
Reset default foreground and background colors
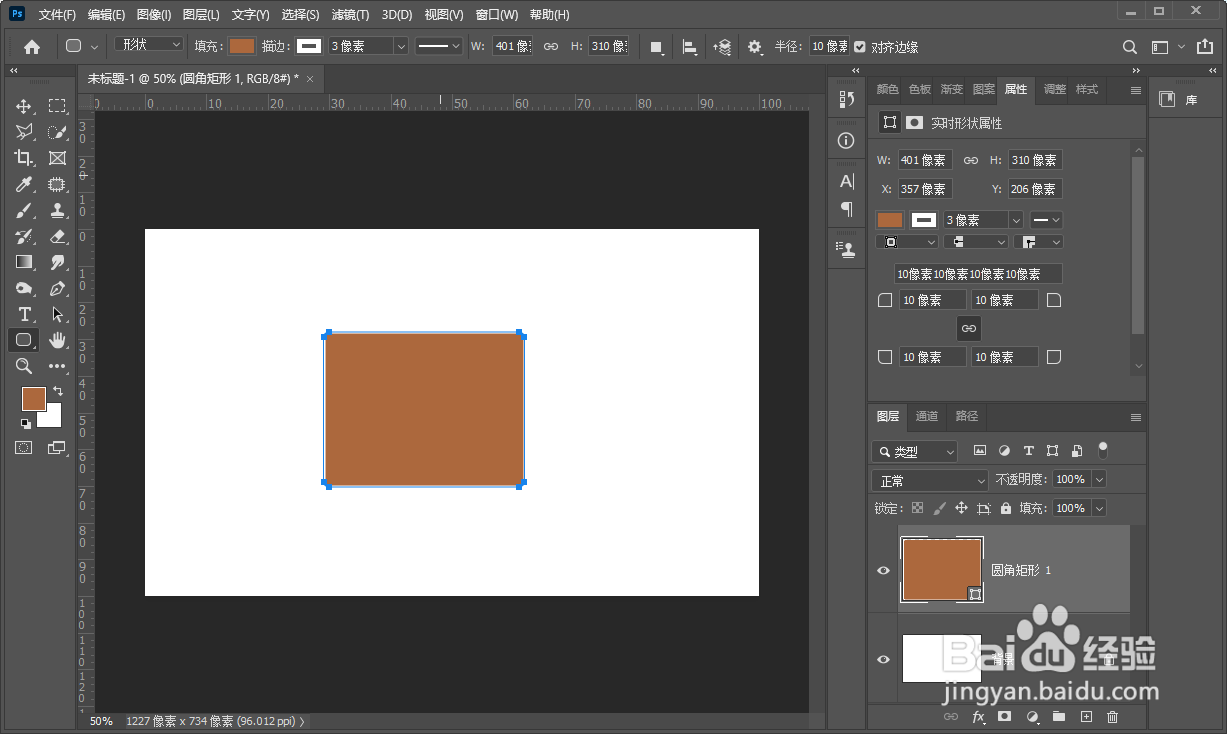[25, 423]
